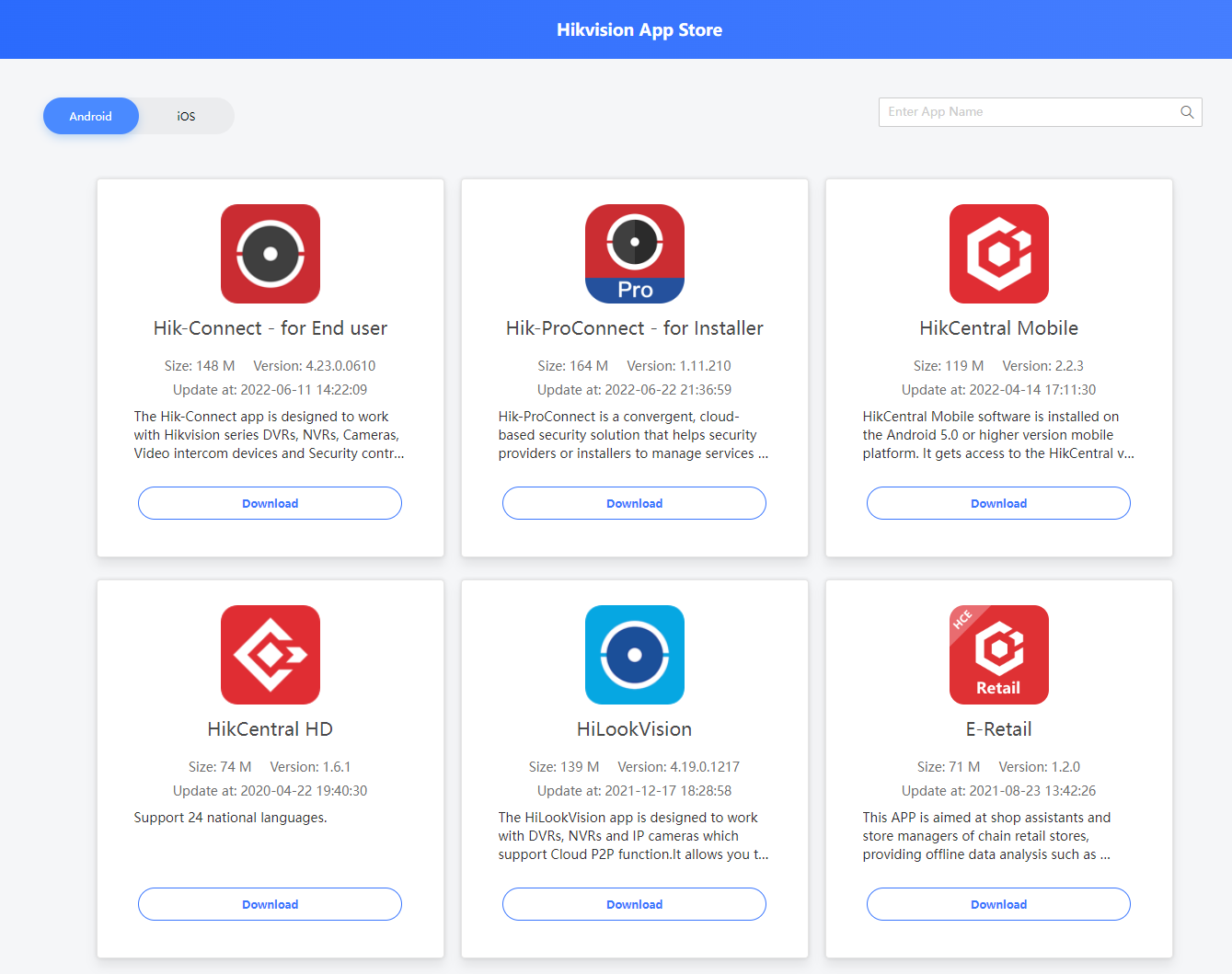Image resolution: width=1232 pixels, height=974 pixels.
Task: Download Hik-Connect for End user
Action: (271, 503)
